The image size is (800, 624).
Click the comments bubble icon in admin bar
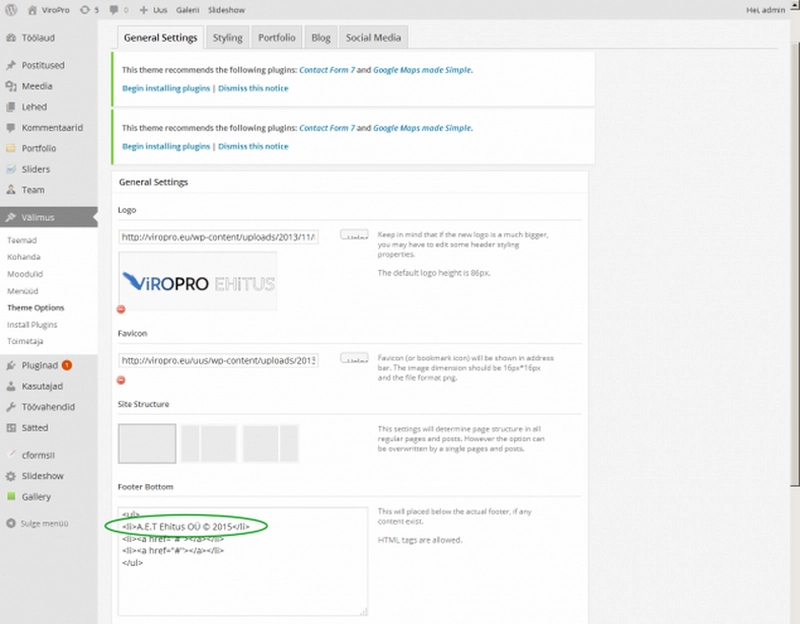pyautogui.click(x=118, y=8)
